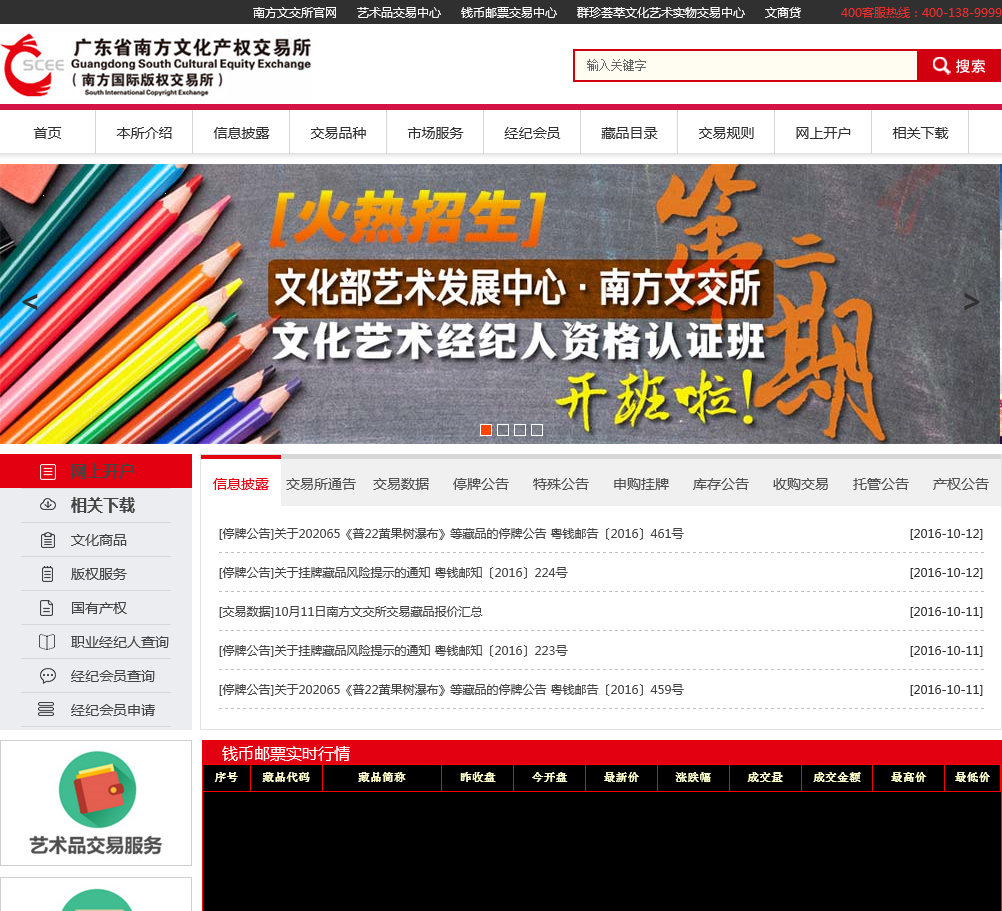Open the 经纪会员 navigation menu item
The height and width of the screenshot is (911, 1002).
click(x=532, y=133)
